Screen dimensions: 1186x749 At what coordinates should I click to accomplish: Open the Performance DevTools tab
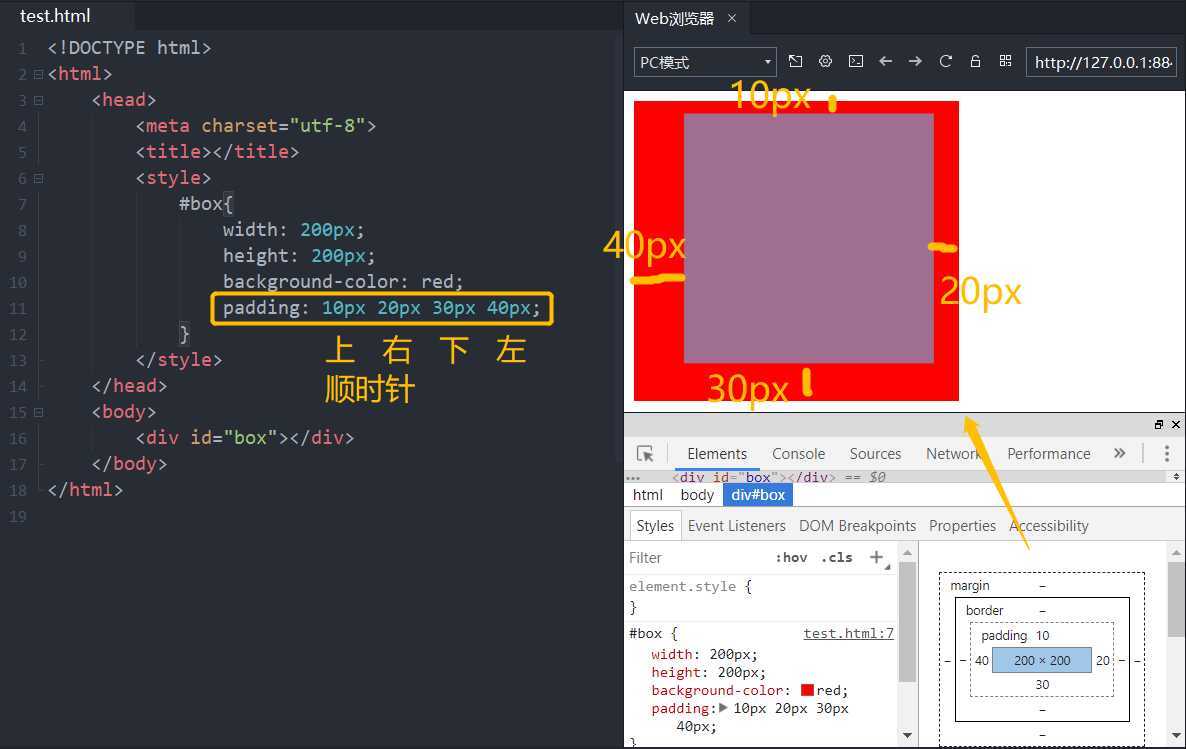[x=1048, y=453]
